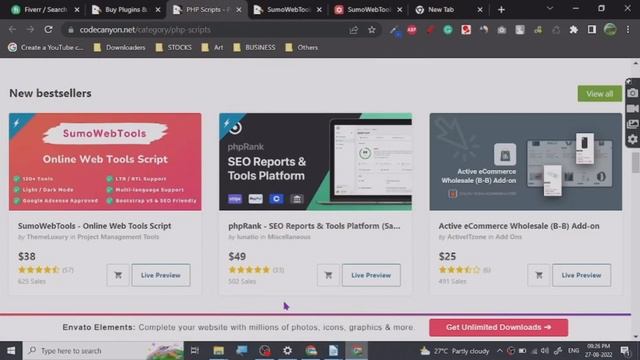The height and width of the screenshot is (360, 640).
Task: Open the Downloaders bookmarks folder
Action: coord(120,47)
